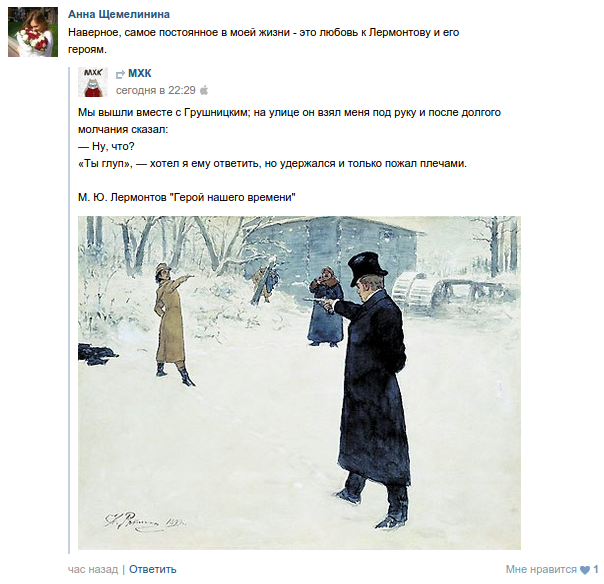Click the МХК community avatar

93,82
